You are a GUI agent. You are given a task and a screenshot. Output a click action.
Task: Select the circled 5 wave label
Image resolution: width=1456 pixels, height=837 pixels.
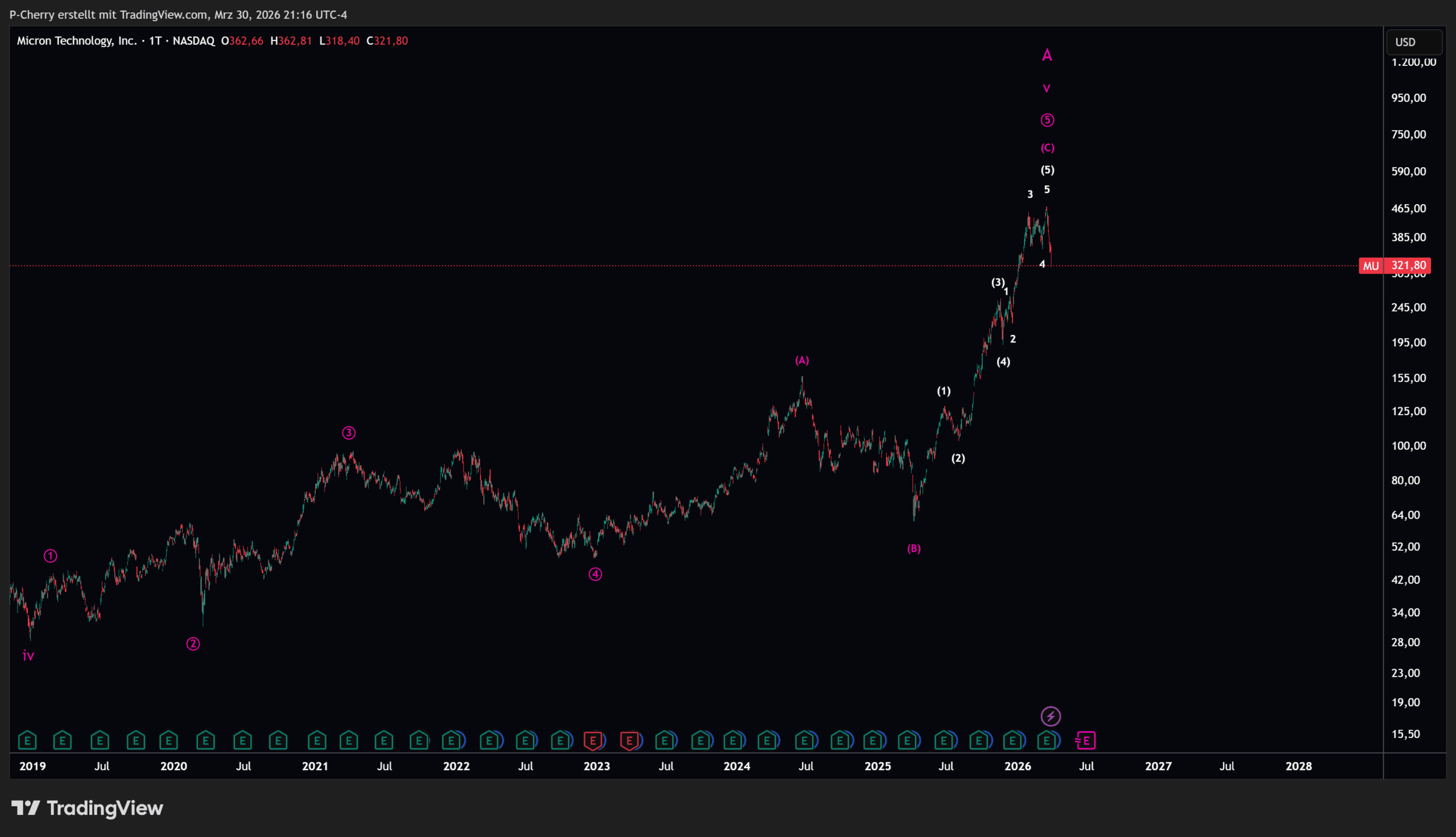[x=1046, y=120]
